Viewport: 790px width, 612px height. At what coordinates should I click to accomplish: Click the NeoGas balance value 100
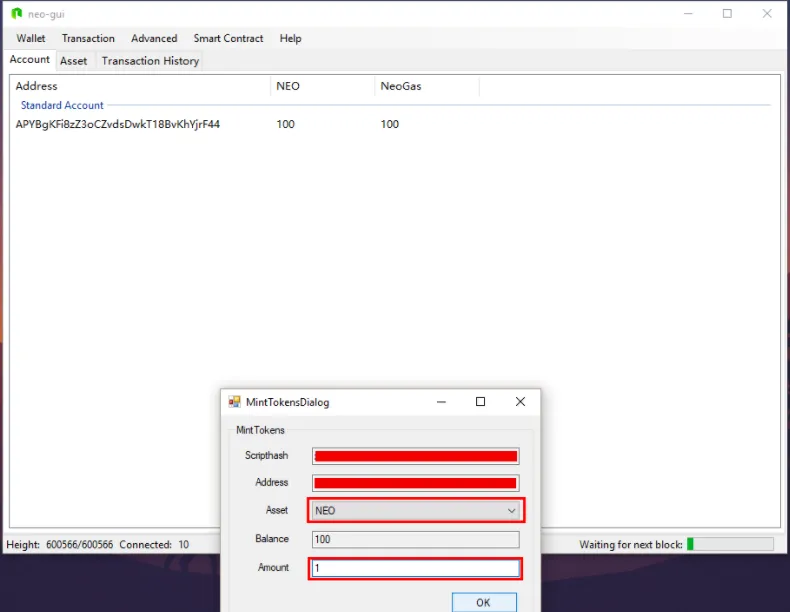[389, 124]
